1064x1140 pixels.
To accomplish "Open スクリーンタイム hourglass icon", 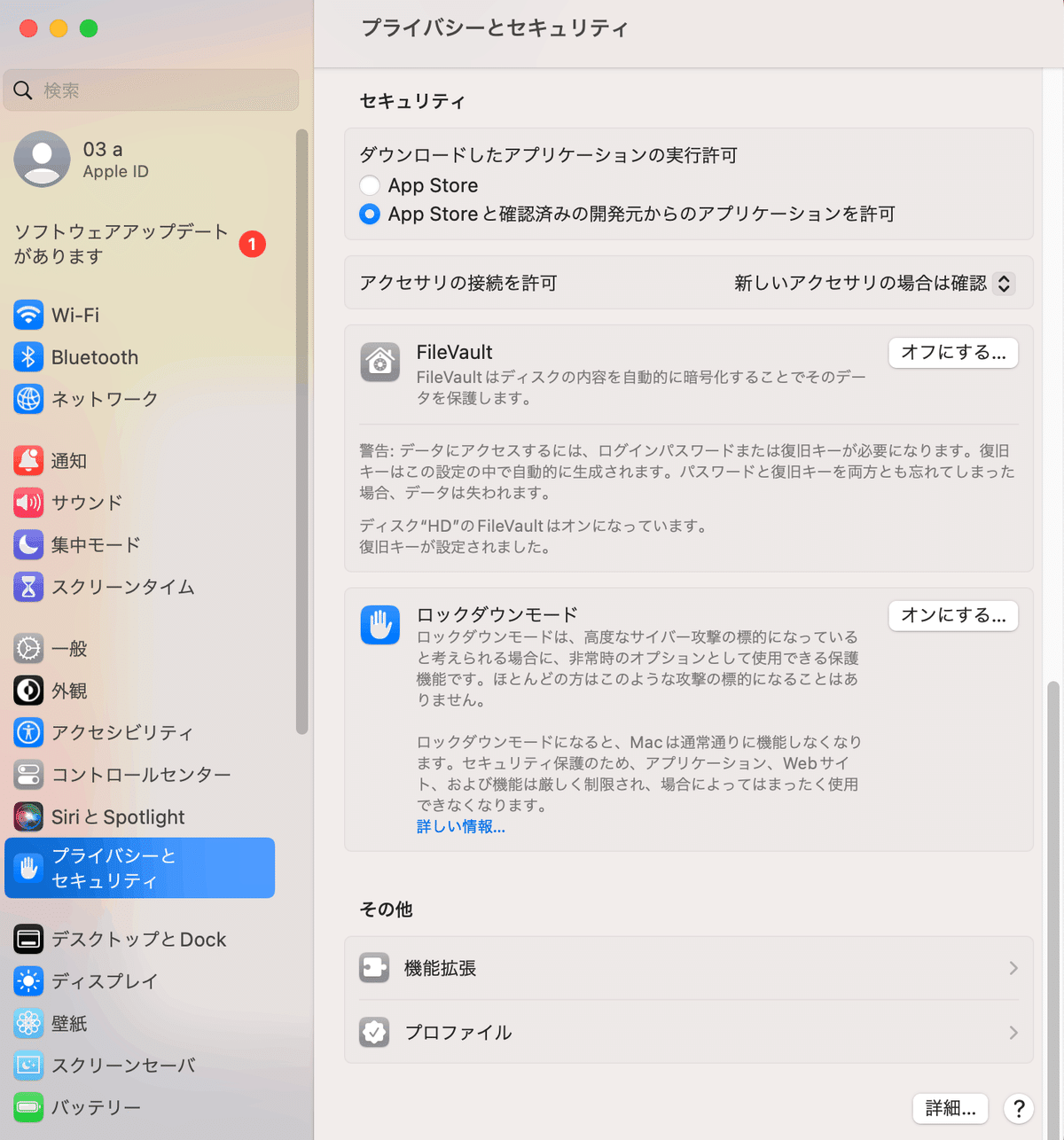I will (x=28, y=586).
